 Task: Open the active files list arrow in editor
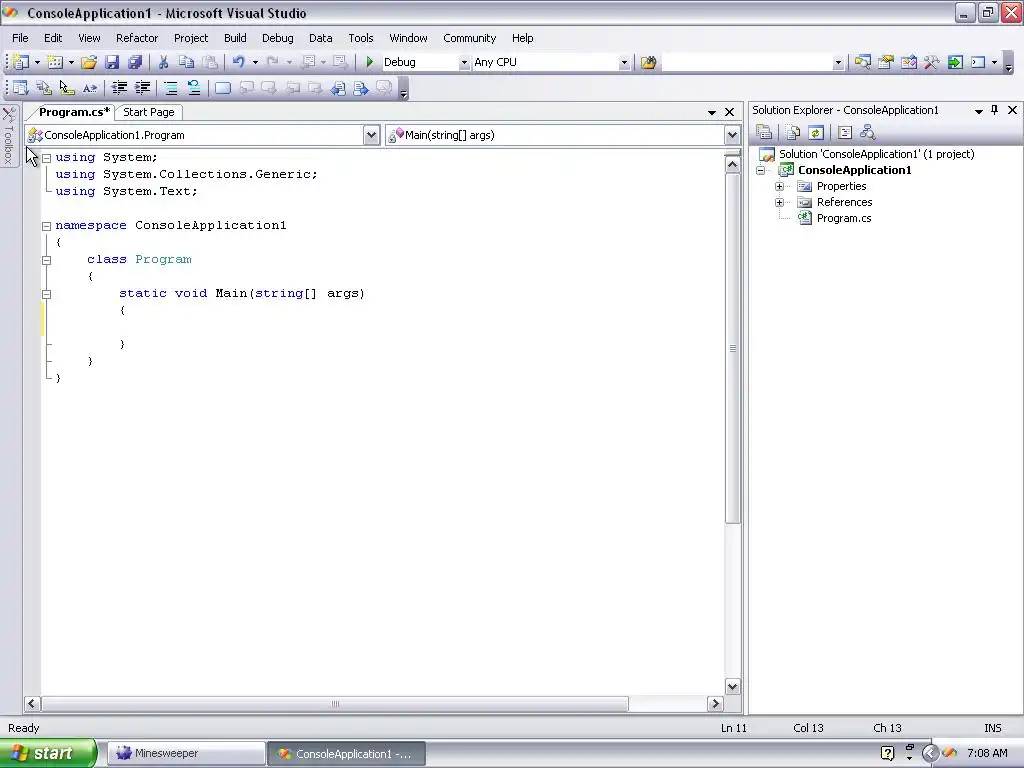pos(712,112)
